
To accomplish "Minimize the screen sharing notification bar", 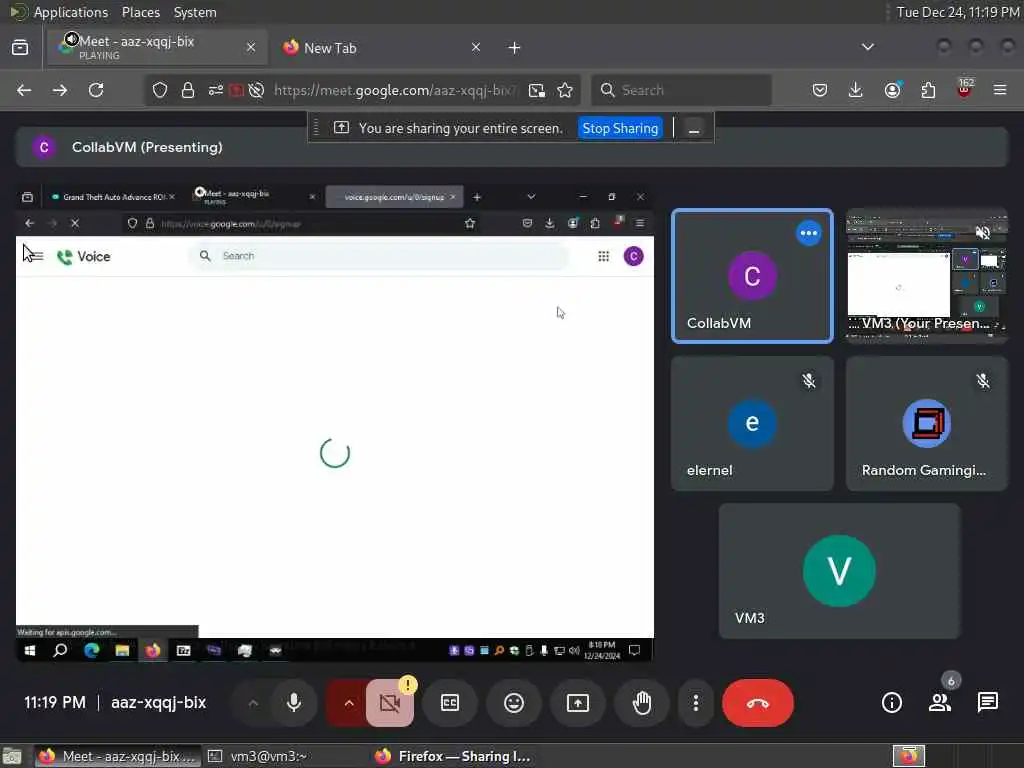I will [694, 129].
